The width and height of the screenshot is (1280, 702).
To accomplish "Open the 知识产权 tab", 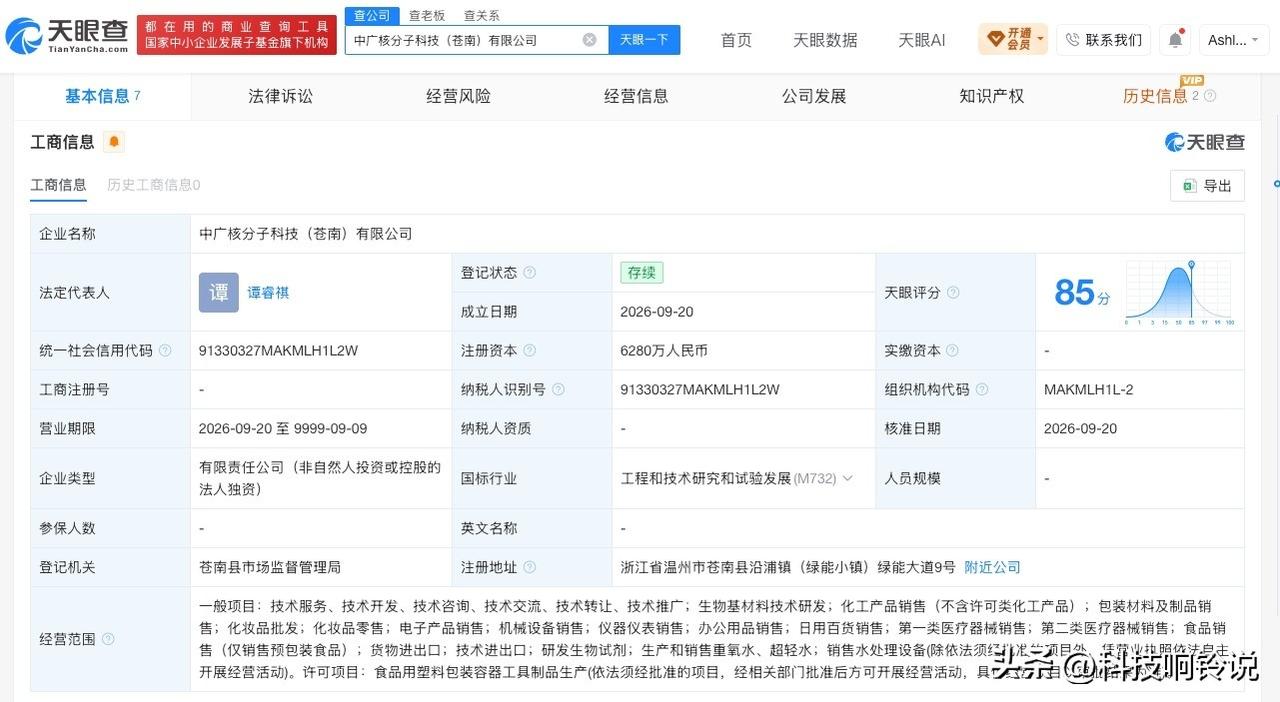I will pos(991,96).
